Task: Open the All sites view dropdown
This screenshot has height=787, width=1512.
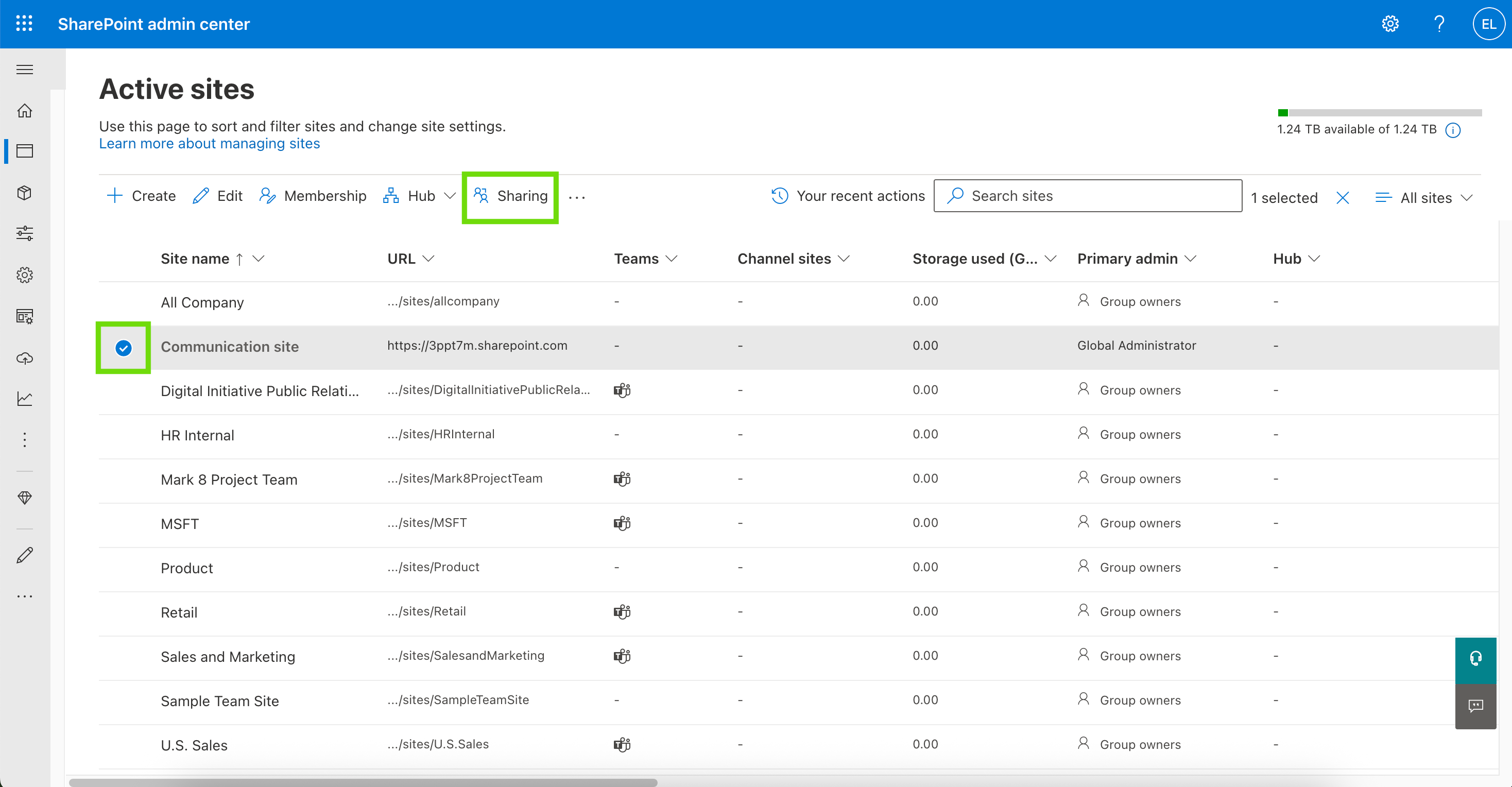Action: pyautogui.click(x=1424, y=198)
